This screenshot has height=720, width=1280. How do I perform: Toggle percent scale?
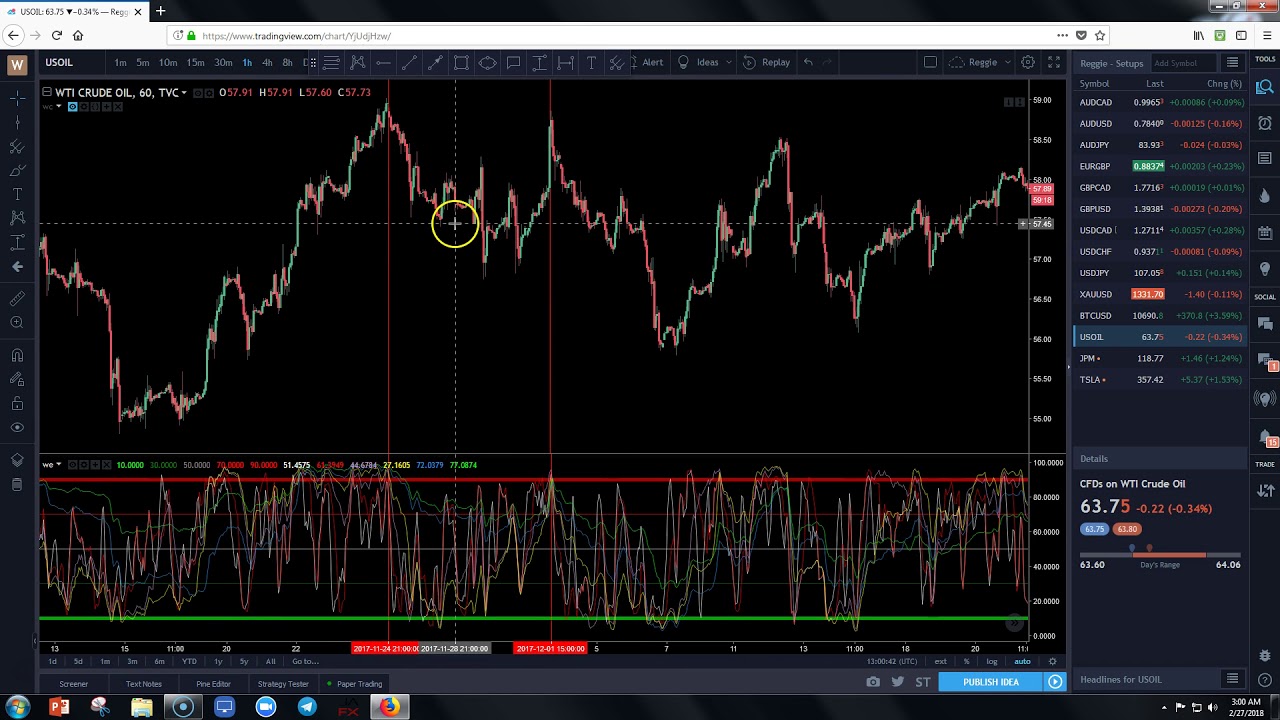click(x=966, y=661)
